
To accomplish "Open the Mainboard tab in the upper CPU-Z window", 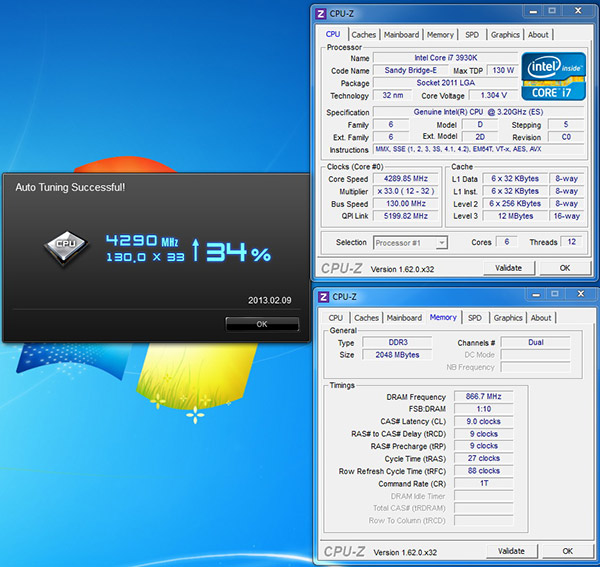I will (x=404, y=34).
